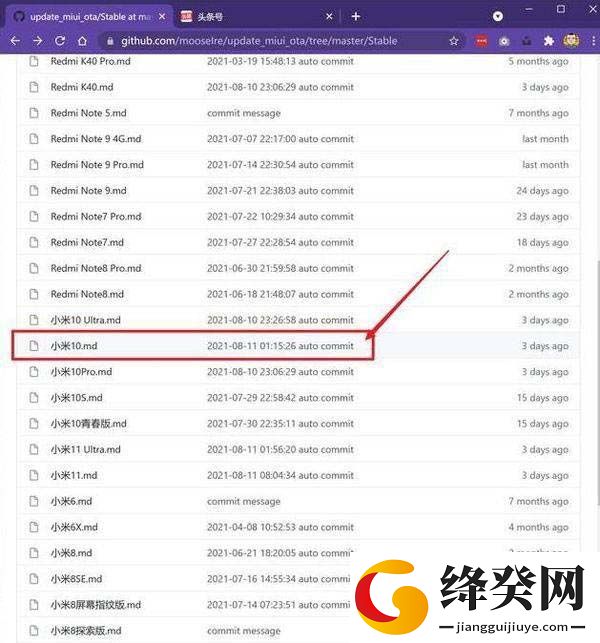The width and height of the screenshot is (600, 643).
Task: Click commit 2021-03-19 15:48:13 auto commit
Action: pyautogui.click(x=280, y=62)
